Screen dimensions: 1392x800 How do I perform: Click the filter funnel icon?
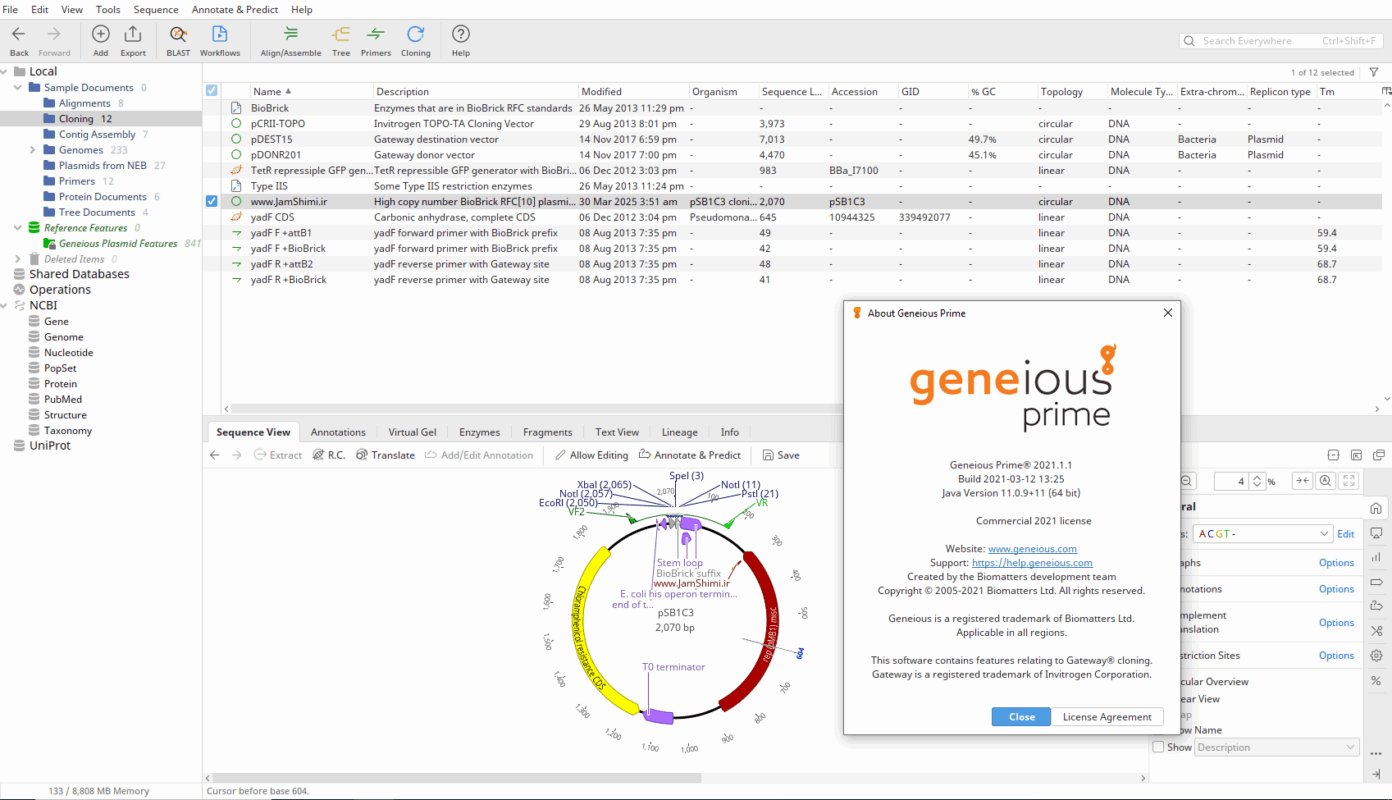click(1374, 72)
